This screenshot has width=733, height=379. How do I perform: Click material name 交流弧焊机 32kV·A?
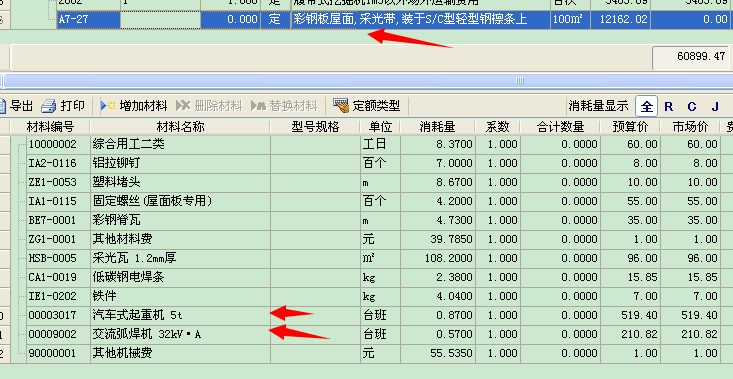tap(147, 335)
